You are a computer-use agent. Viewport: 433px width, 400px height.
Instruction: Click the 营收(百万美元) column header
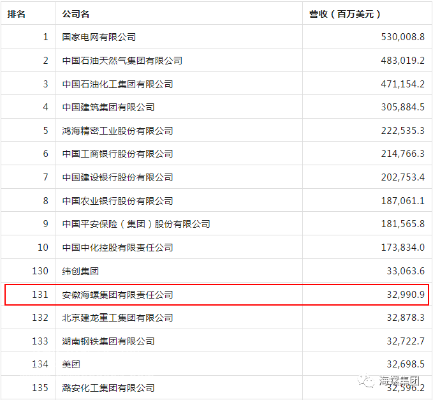(x=345, y=14)
